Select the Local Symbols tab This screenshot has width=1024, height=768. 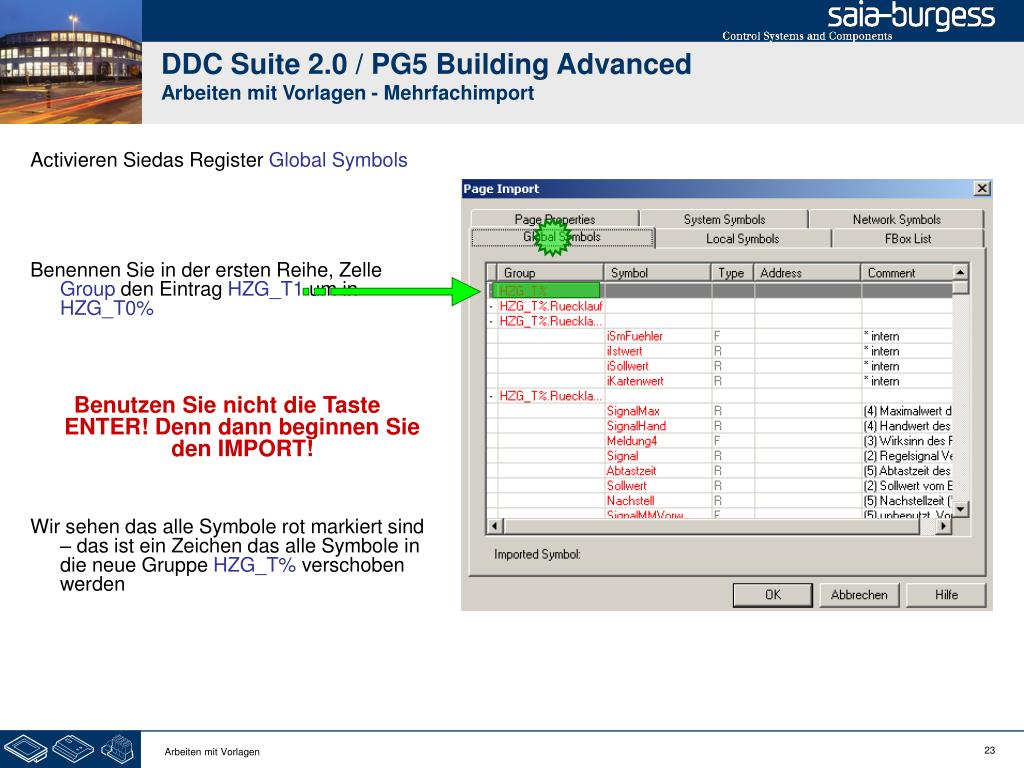[x=743, y=238]
